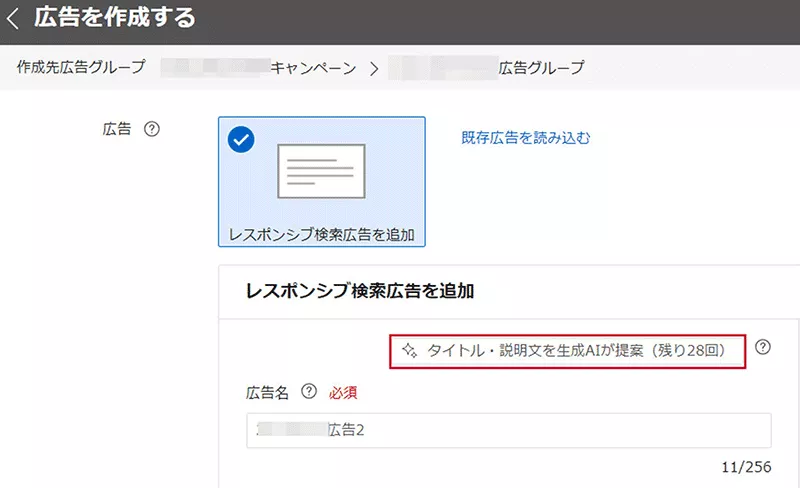Click the 広告名 field label

[x=267, y=392]
